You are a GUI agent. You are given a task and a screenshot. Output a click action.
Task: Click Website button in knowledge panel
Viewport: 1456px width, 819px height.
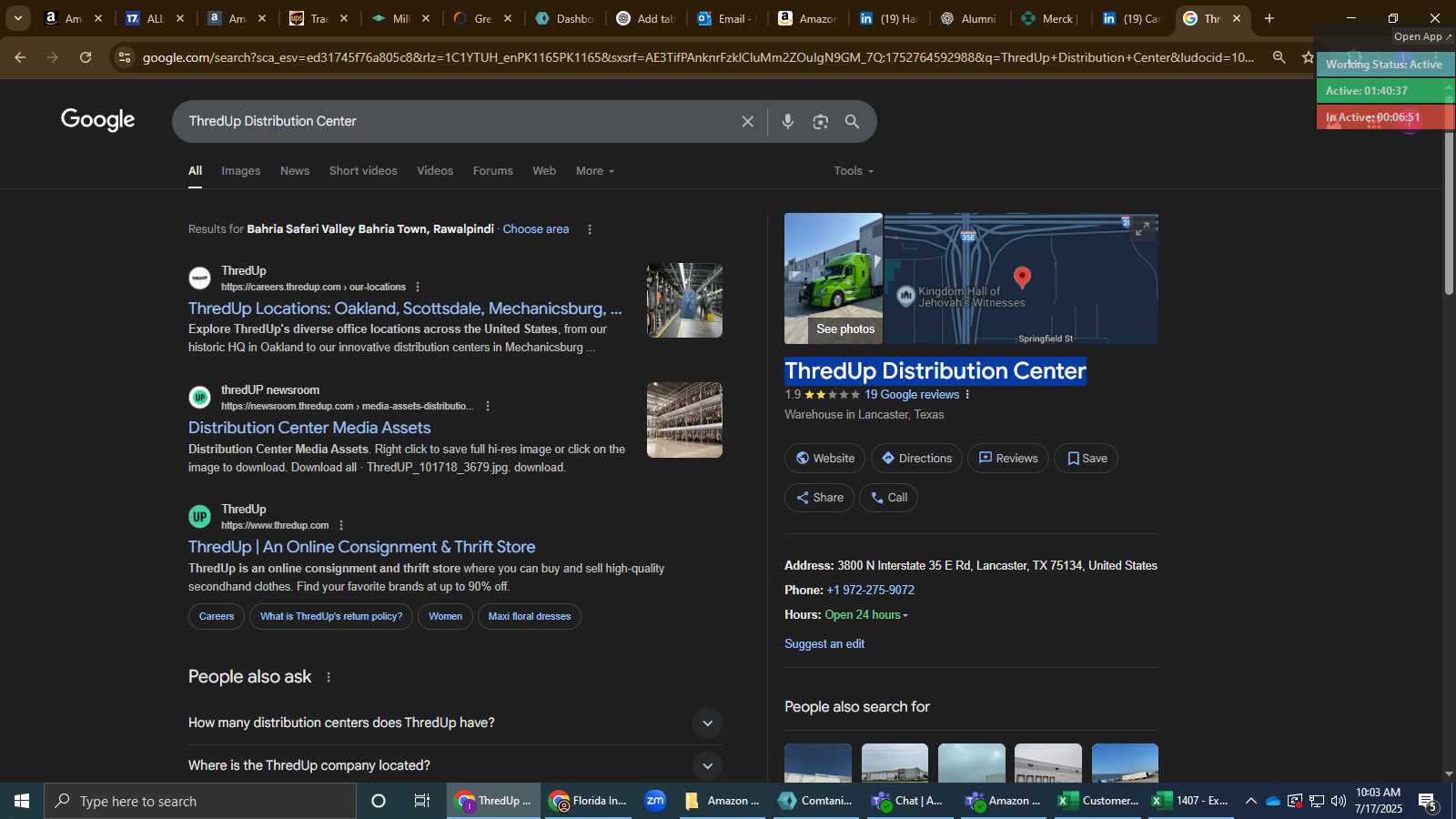click(x=825, y=459)
